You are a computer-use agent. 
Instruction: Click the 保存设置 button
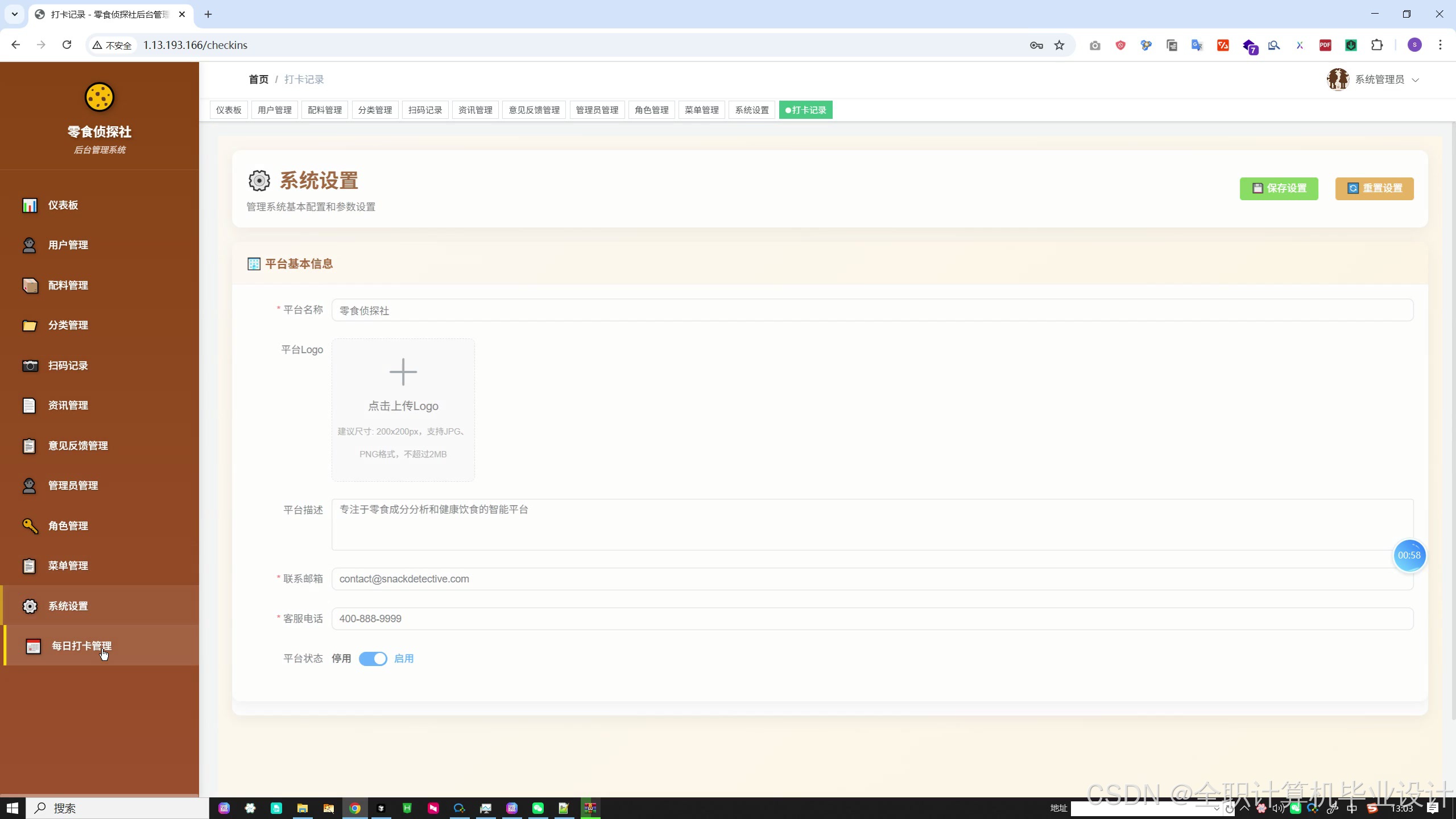click(1279, 188)
